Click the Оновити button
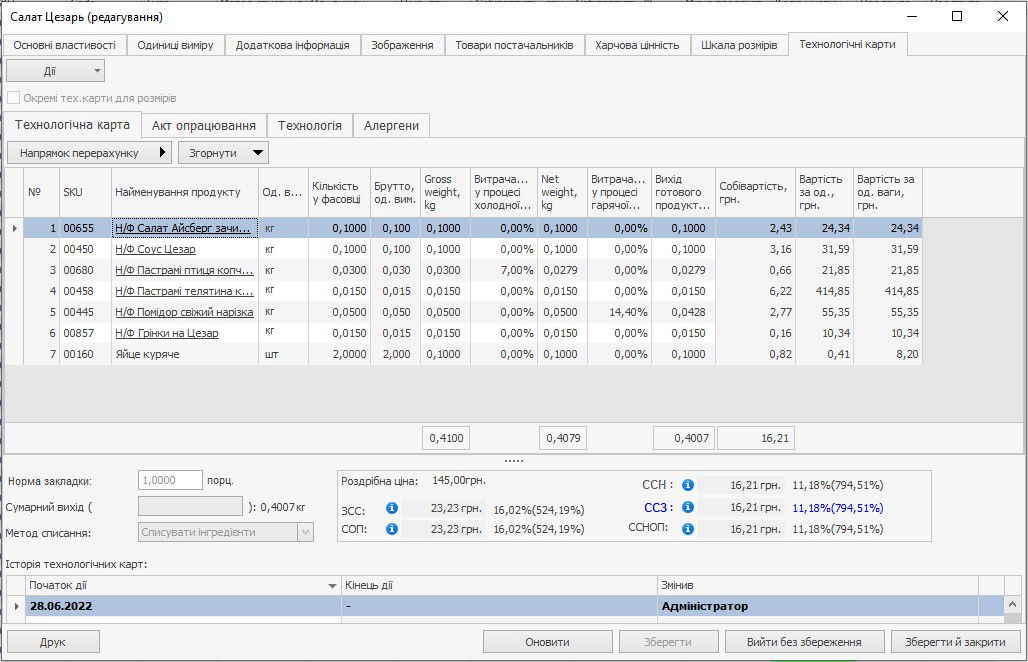1028x662 pixels. pyautogui.click(x=547, y=642)
